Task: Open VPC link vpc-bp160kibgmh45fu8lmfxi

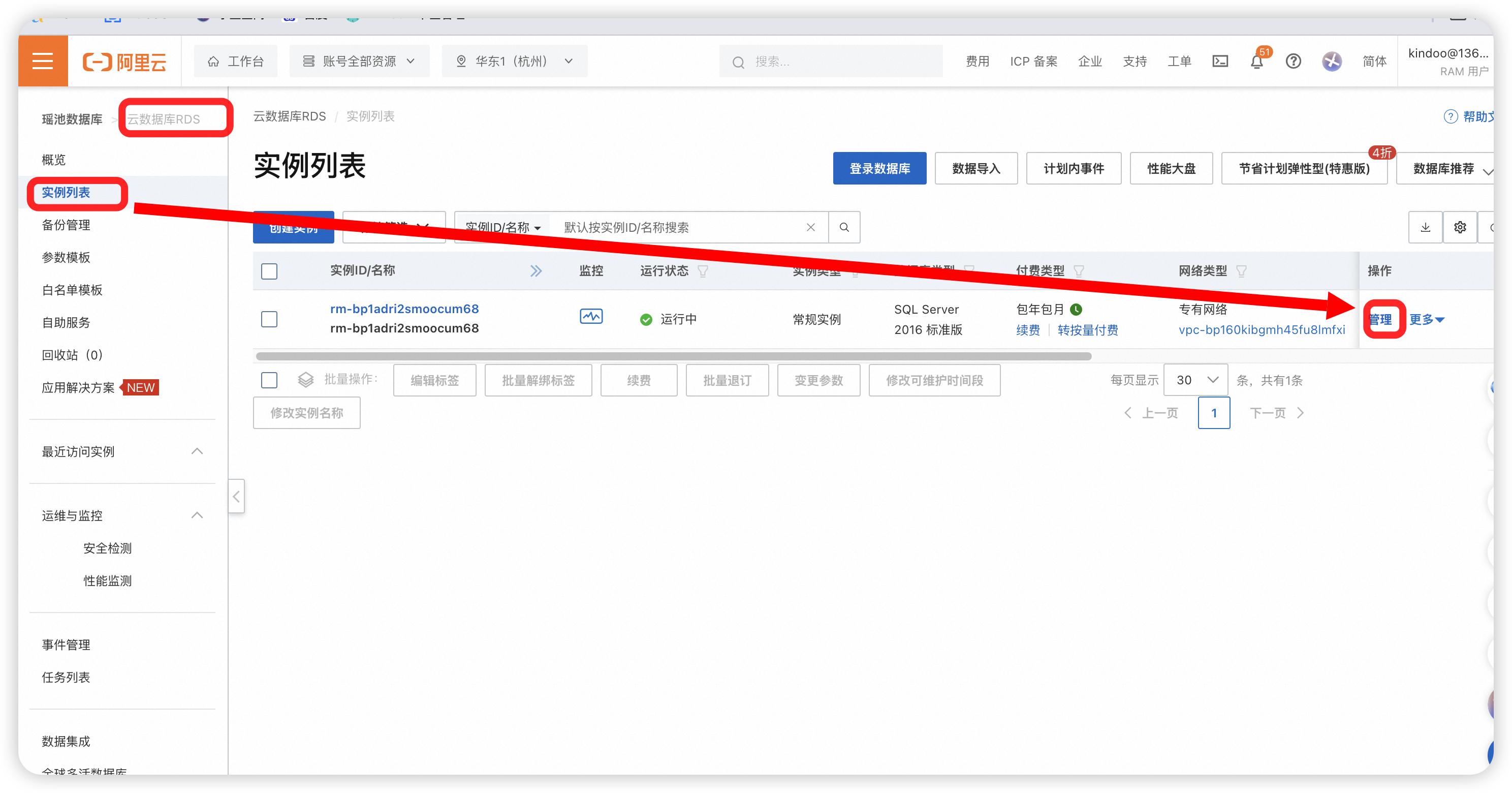Action: coord(1262,329)
